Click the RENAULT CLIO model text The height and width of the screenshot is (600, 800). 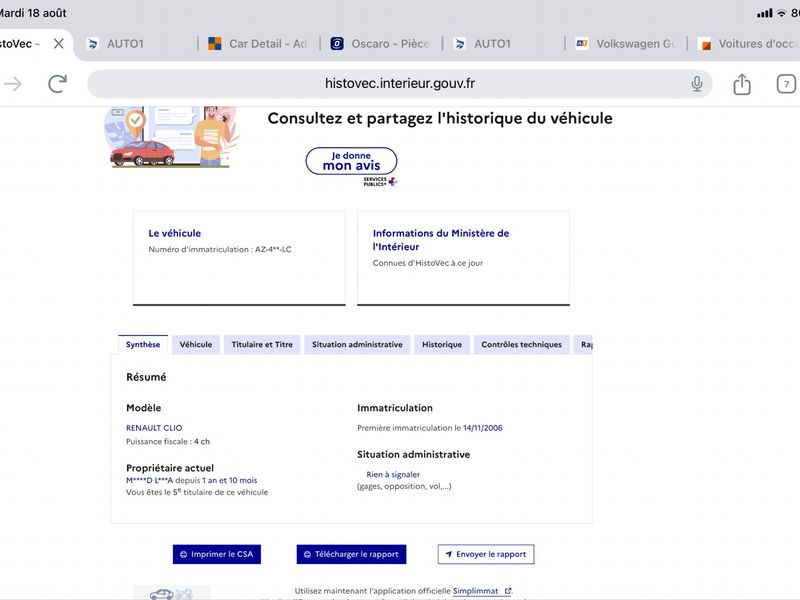(154, 428)
